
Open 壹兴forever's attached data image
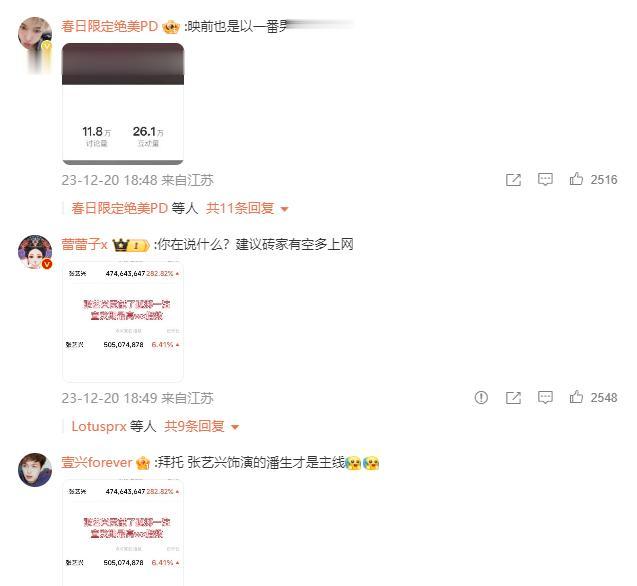click(x=123, y=533)
